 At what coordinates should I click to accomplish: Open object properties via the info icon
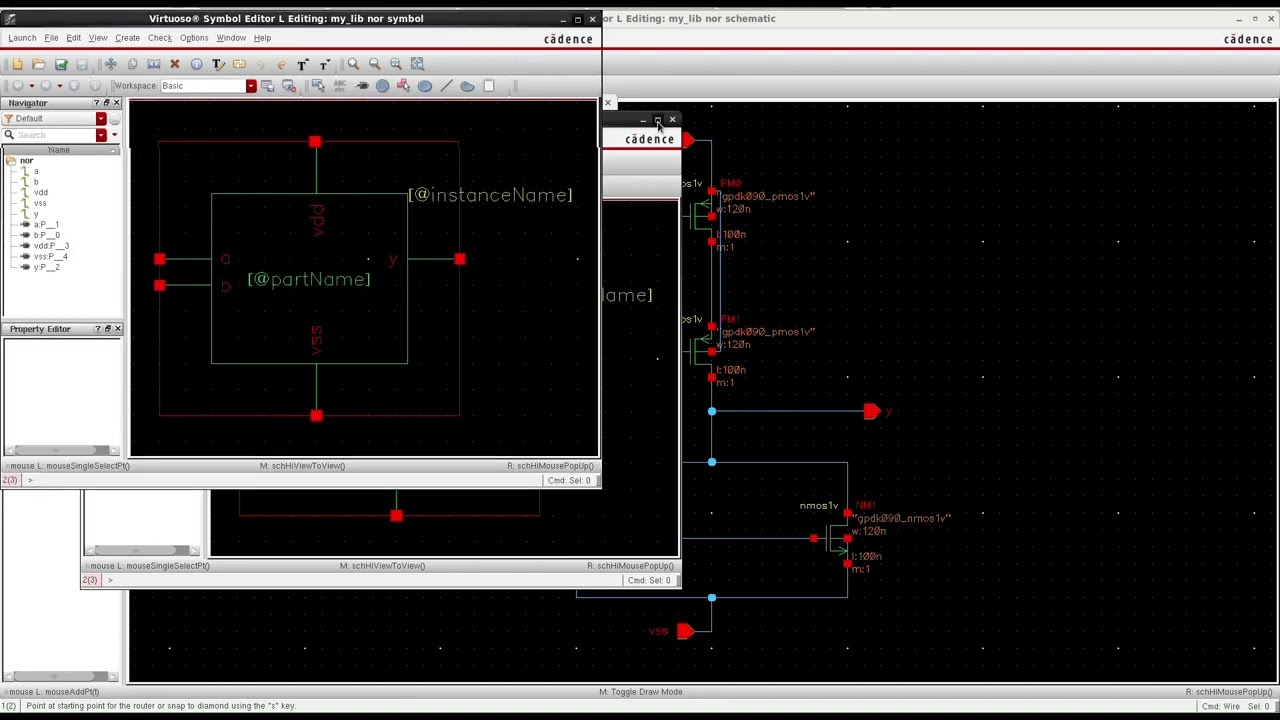click(196, 64)
